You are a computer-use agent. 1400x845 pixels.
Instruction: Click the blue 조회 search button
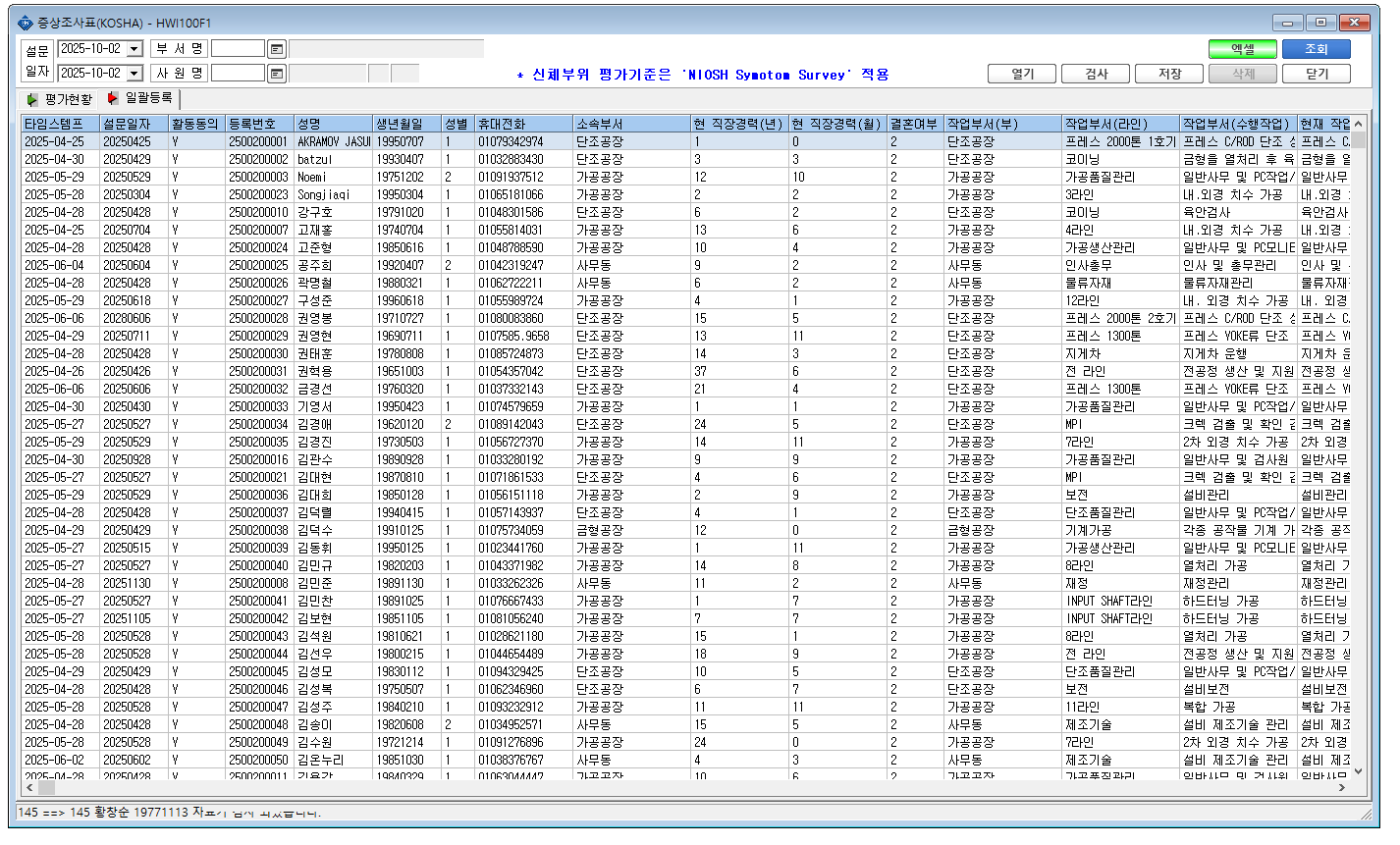coord(1317,49)
